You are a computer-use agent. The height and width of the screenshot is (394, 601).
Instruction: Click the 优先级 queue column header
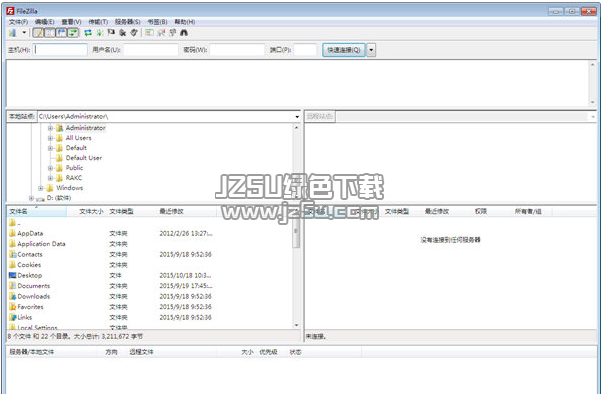pyautogui.click(x=268, y=352)
